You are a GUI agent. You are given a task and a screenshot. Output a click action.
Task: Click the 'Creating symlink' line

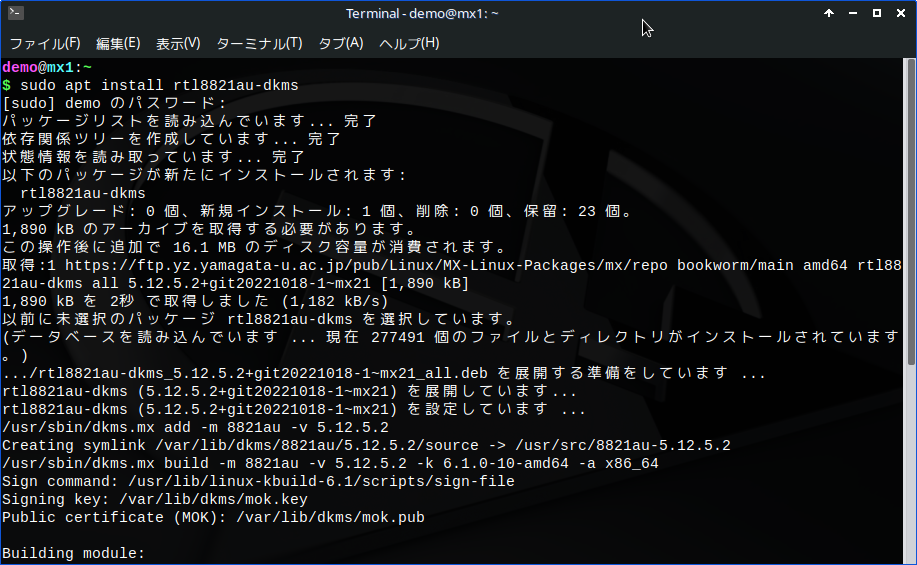point(366,446)
